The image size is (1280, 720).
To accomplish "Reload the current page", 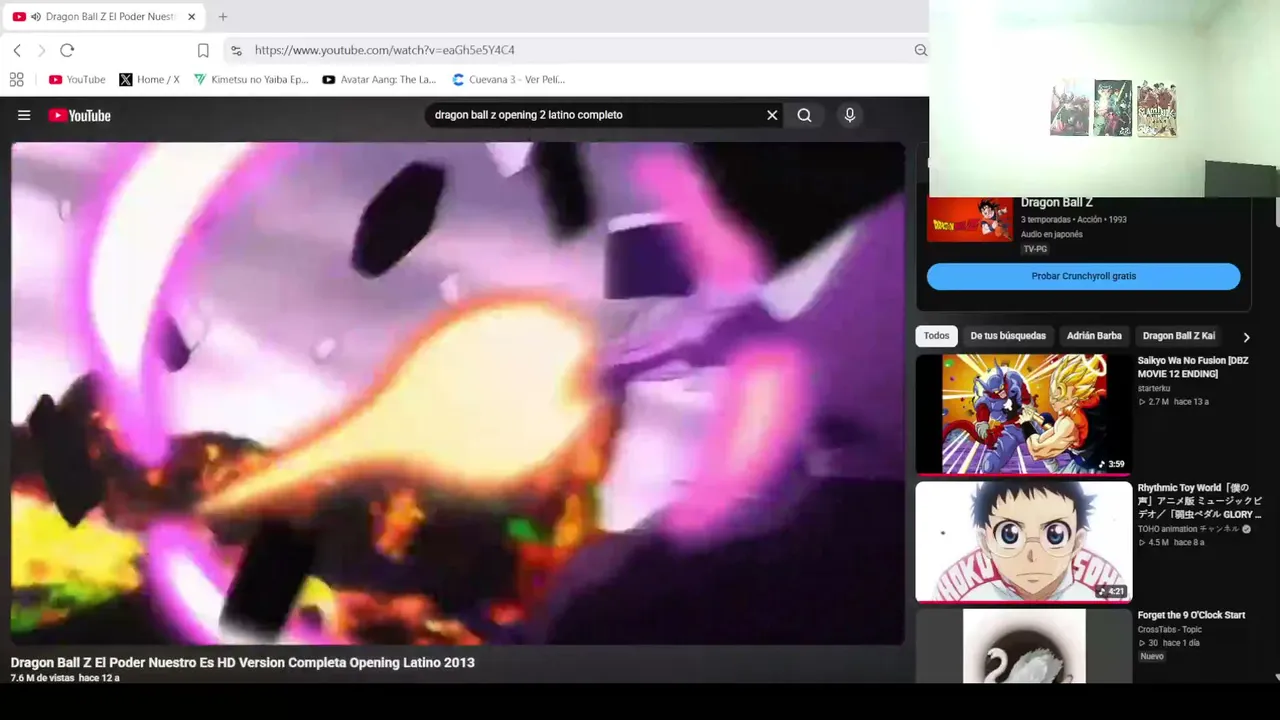I will click(67, 50).
